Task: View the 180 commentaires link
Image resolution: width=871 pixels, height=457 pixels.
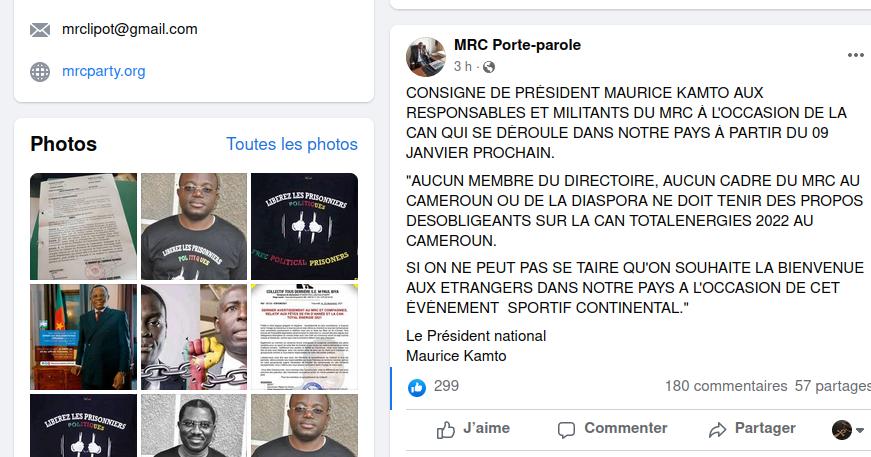Action: point(726,386)
